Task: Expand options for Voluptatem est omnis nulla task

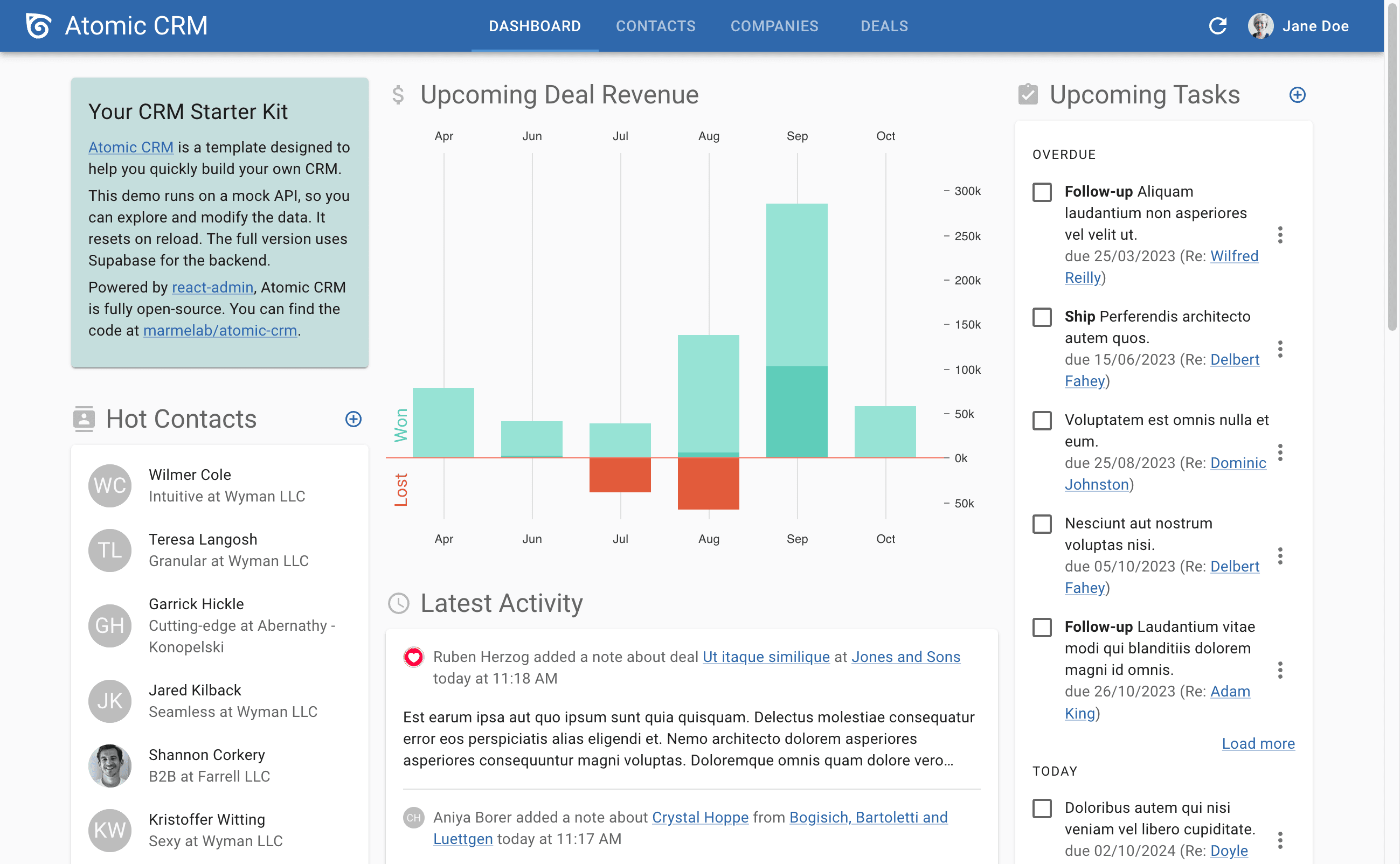Action: pos(1282,452)
